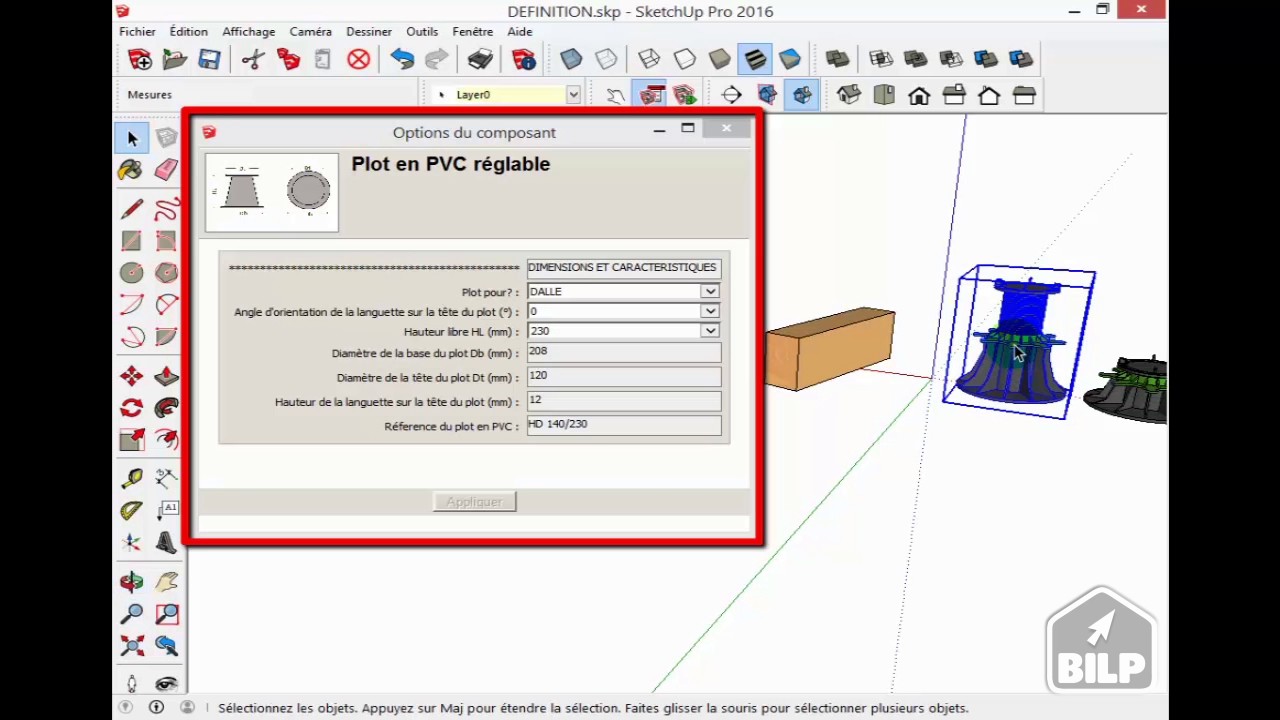The width and height of the screenshot is (1280, 720).
Task: Cut selection with scissors icon
Action: coord(252,60)
